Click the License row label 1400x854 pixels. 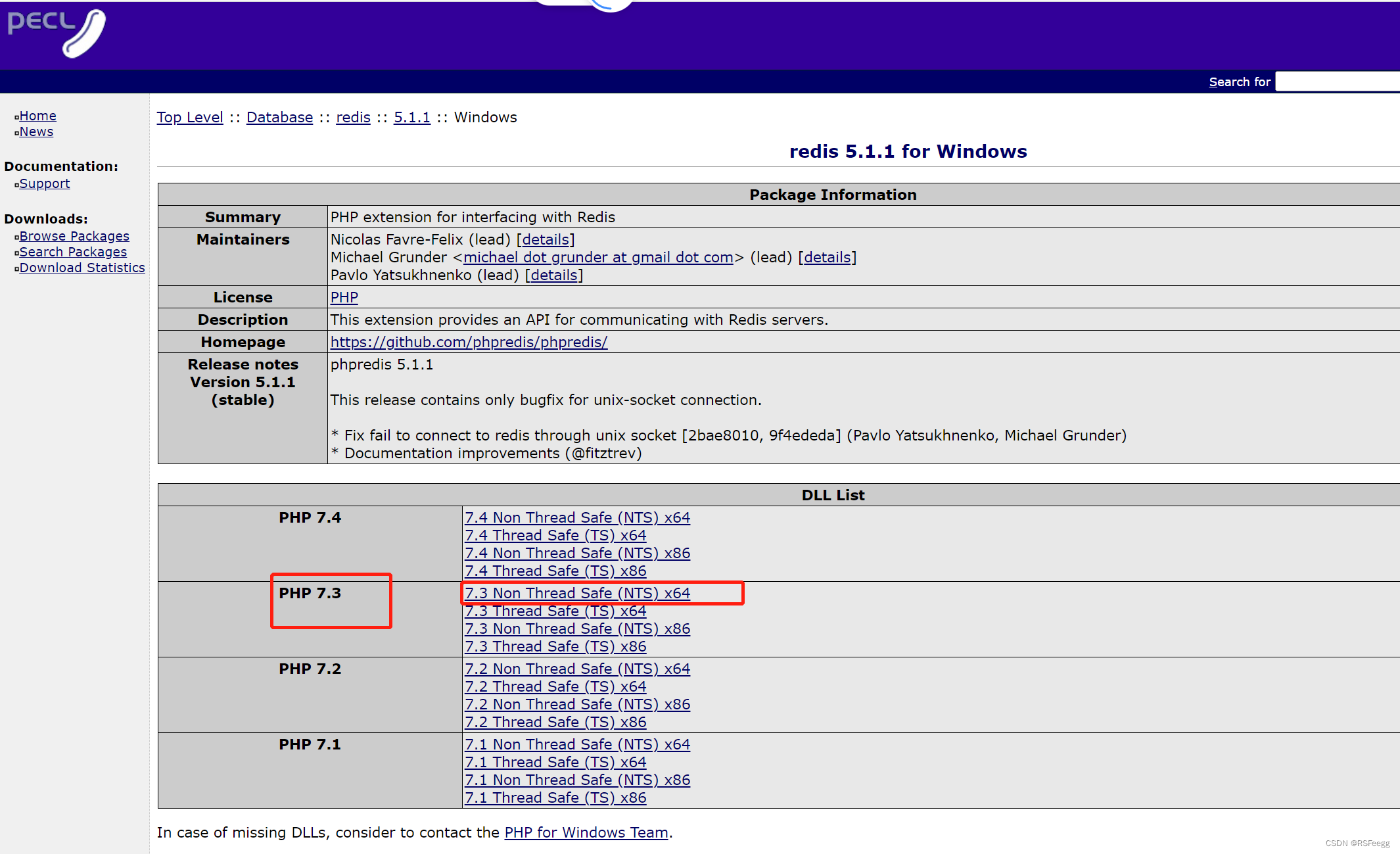tap(243, 297)
